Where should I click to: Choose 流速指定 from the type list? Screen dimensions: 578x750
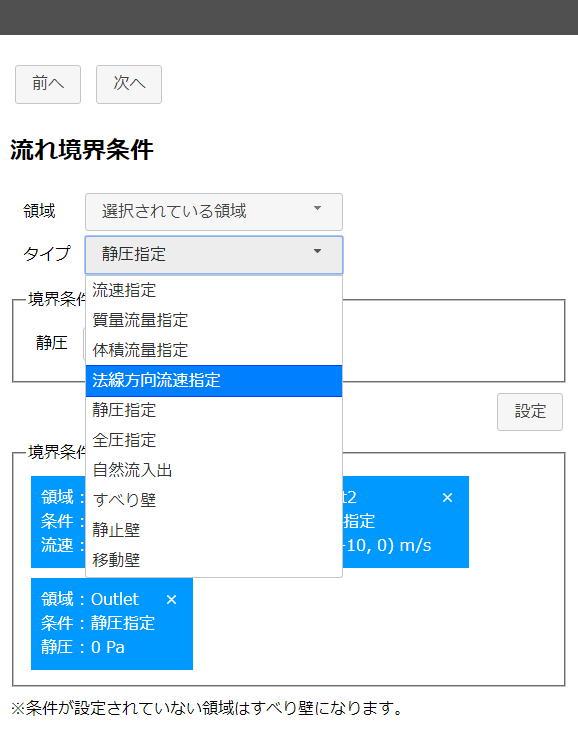point(214,290)
